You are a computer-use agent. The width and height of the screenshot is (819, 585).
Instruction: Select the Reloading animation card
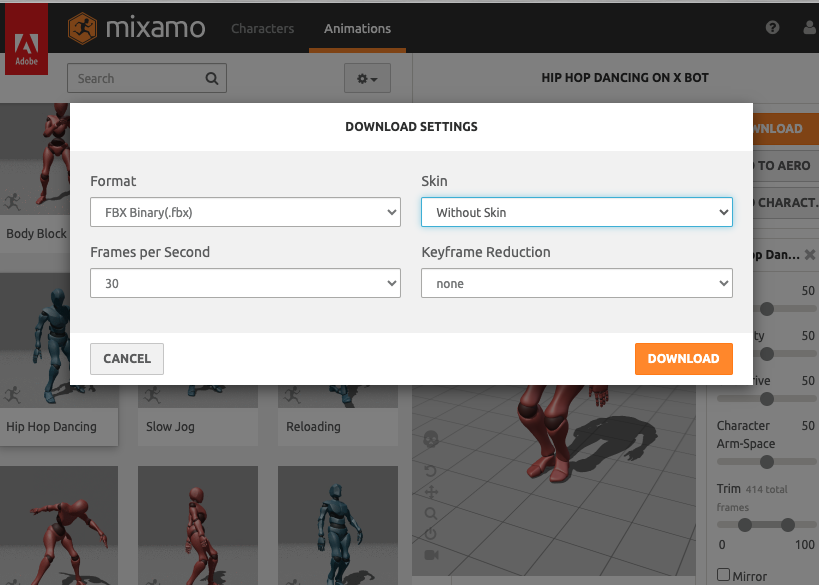(338, 415)
